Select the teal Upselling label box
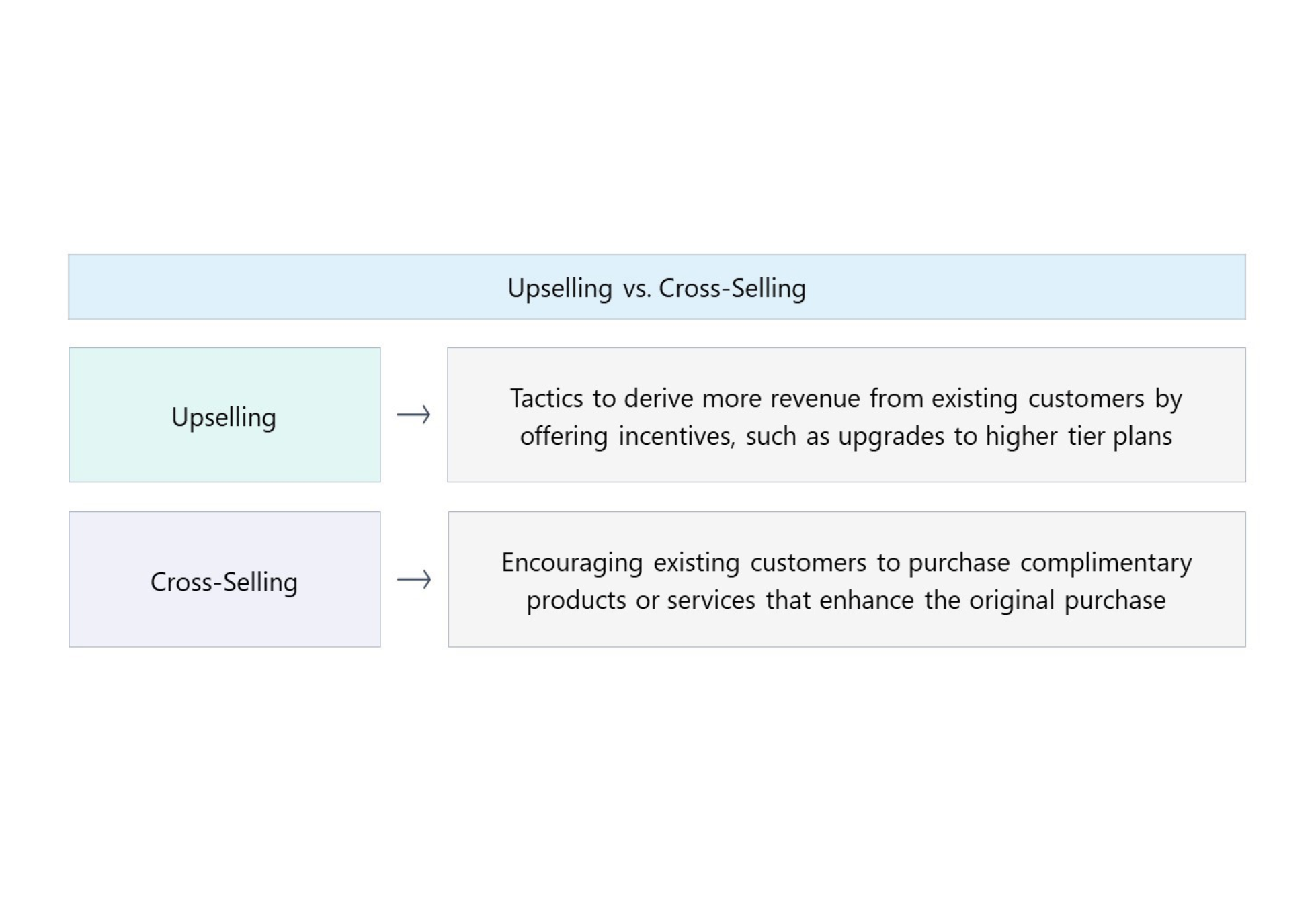This screenshot has height=899, width=1316. 224,415
